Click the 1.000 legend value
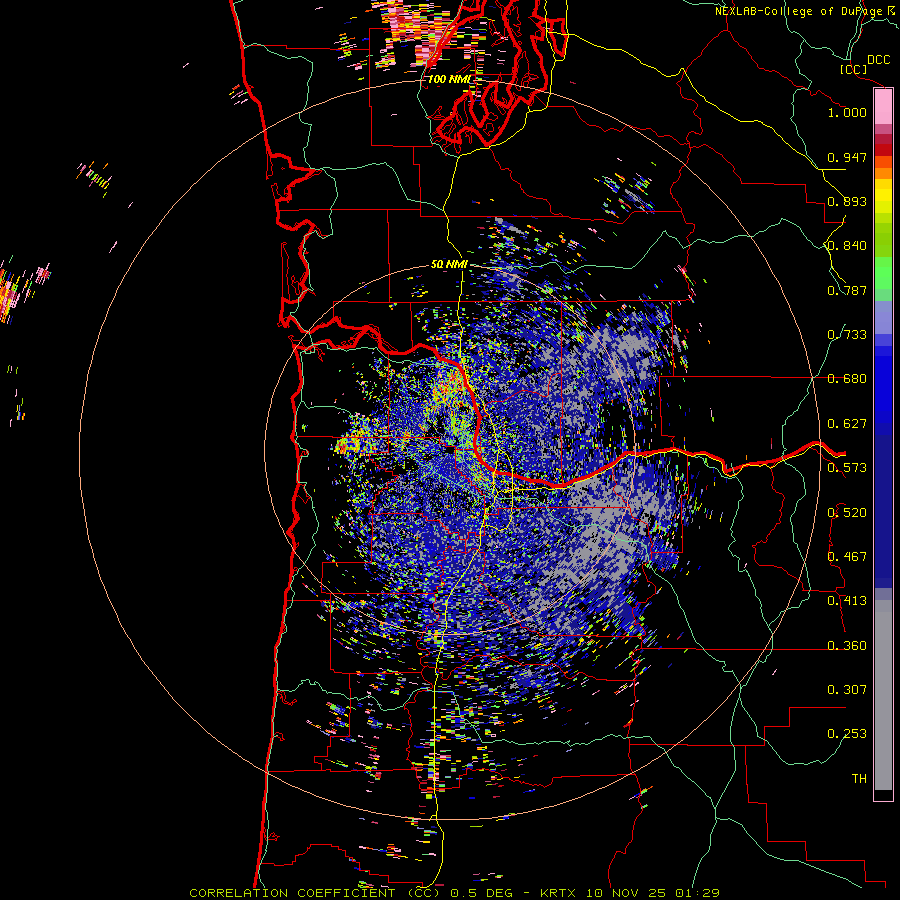900x900 pixels. point(847,112)
